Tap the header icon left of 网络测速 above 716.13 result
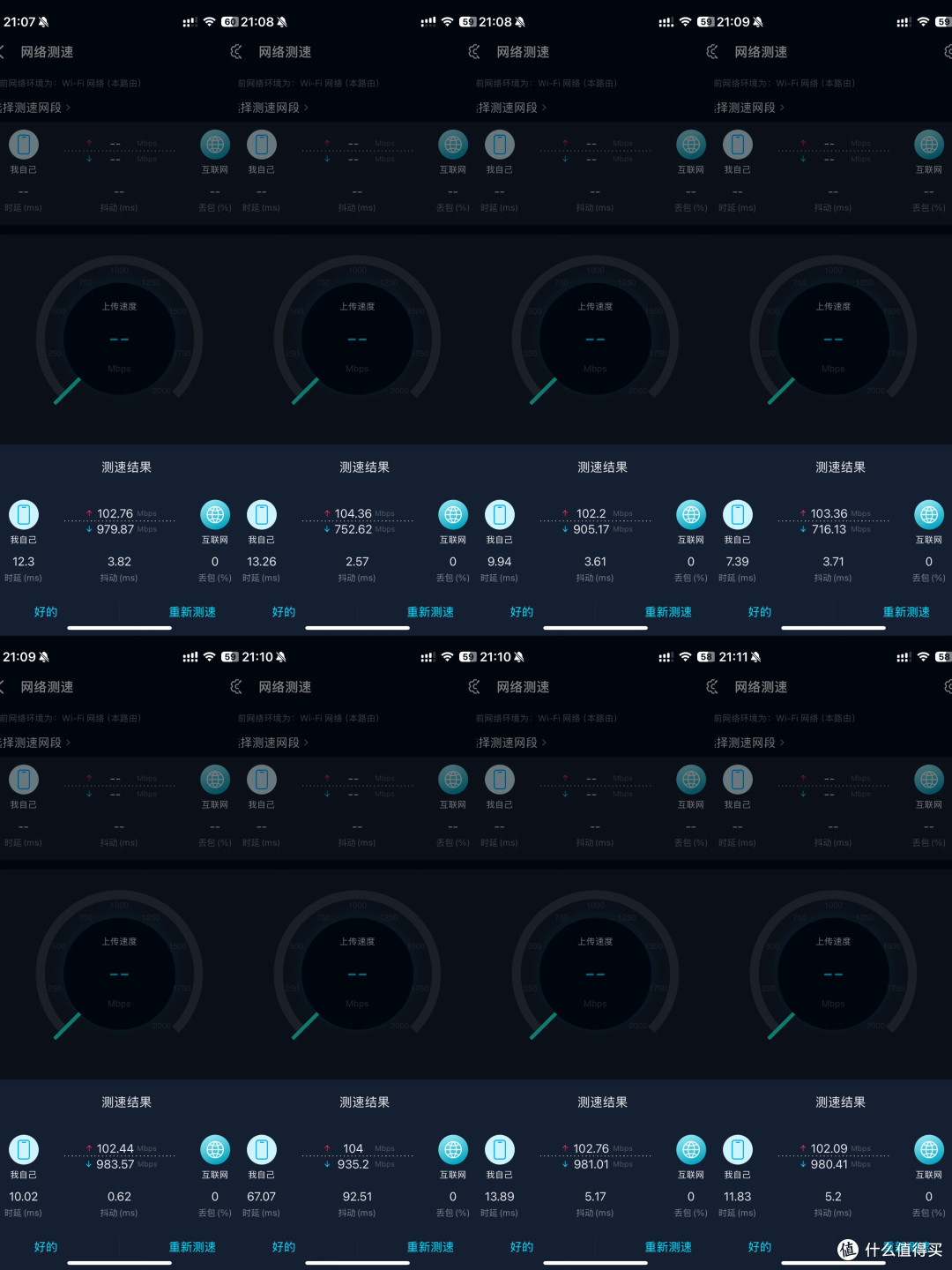 click(x=712, y=52)
